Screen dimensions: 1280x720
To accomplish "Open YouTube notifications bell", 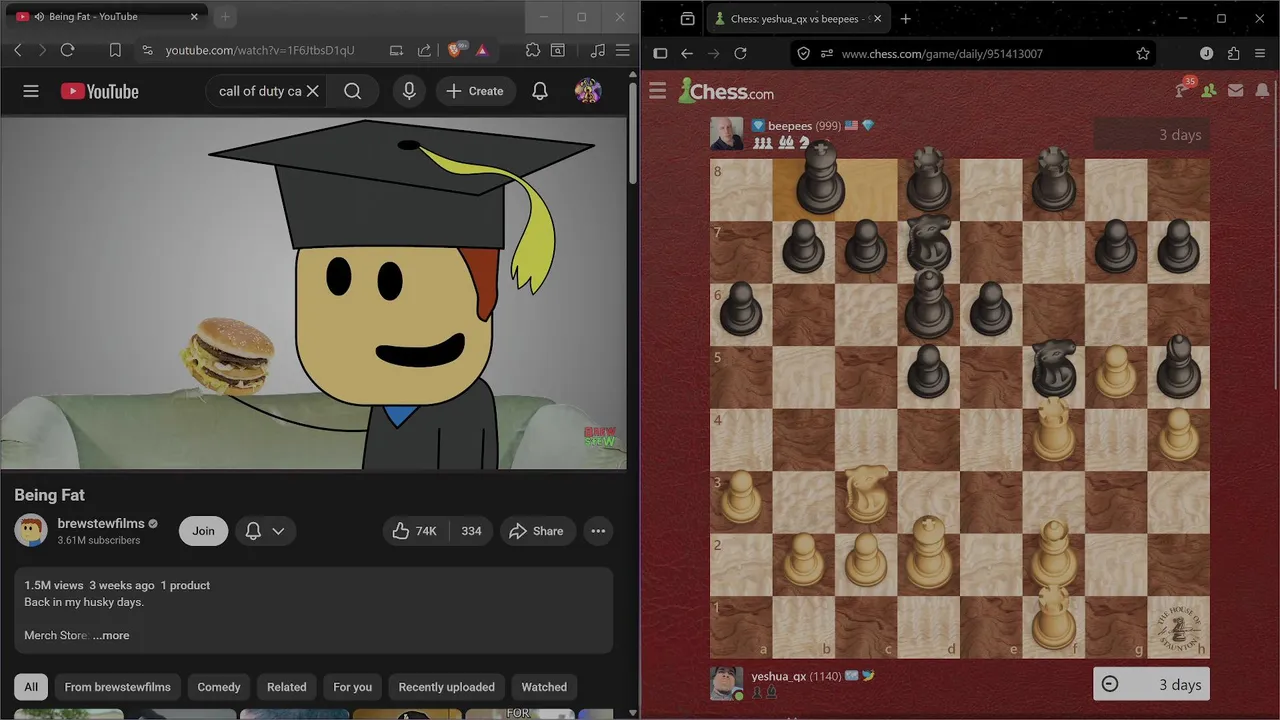I will pyautogui.click(x=540, y=91).
